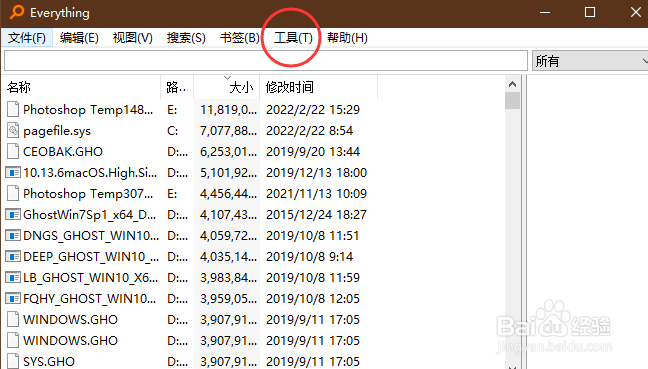This screenshot has width=648, height=369.
Task: Click the LB_GHOST_WIN10_X6 file icon
Action: (13, 277)
